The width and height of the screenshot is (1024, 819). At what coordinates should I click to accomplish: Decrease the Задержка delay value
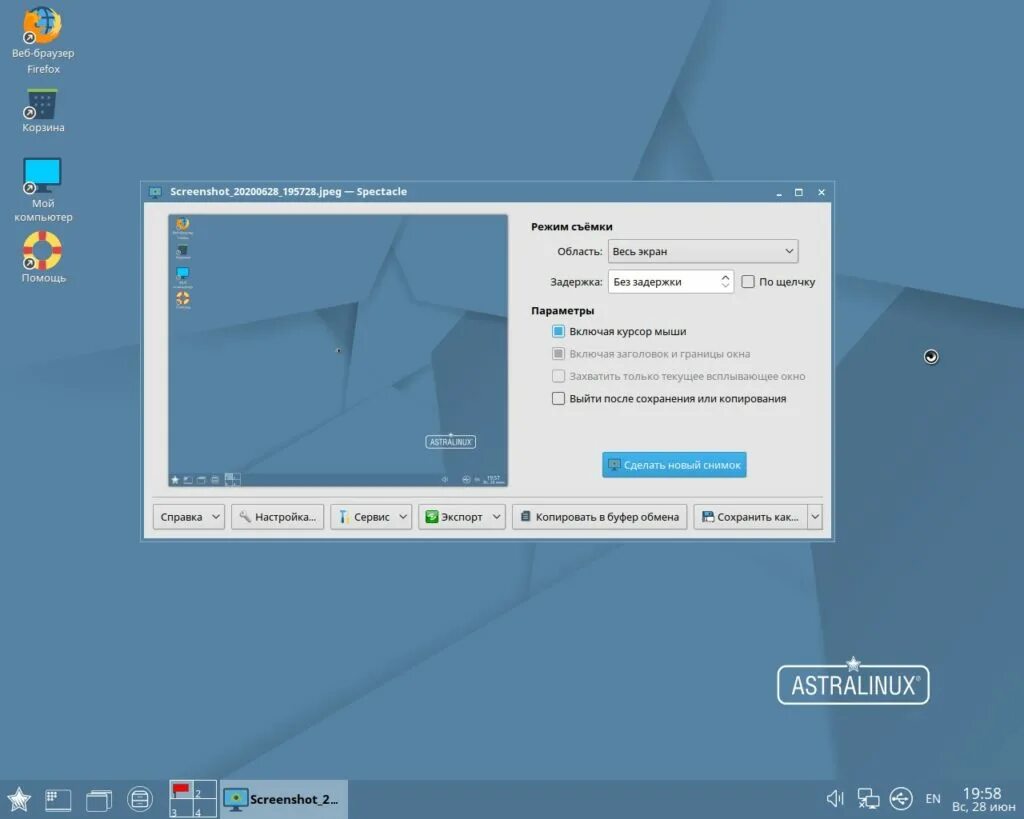tap(725, 287)
